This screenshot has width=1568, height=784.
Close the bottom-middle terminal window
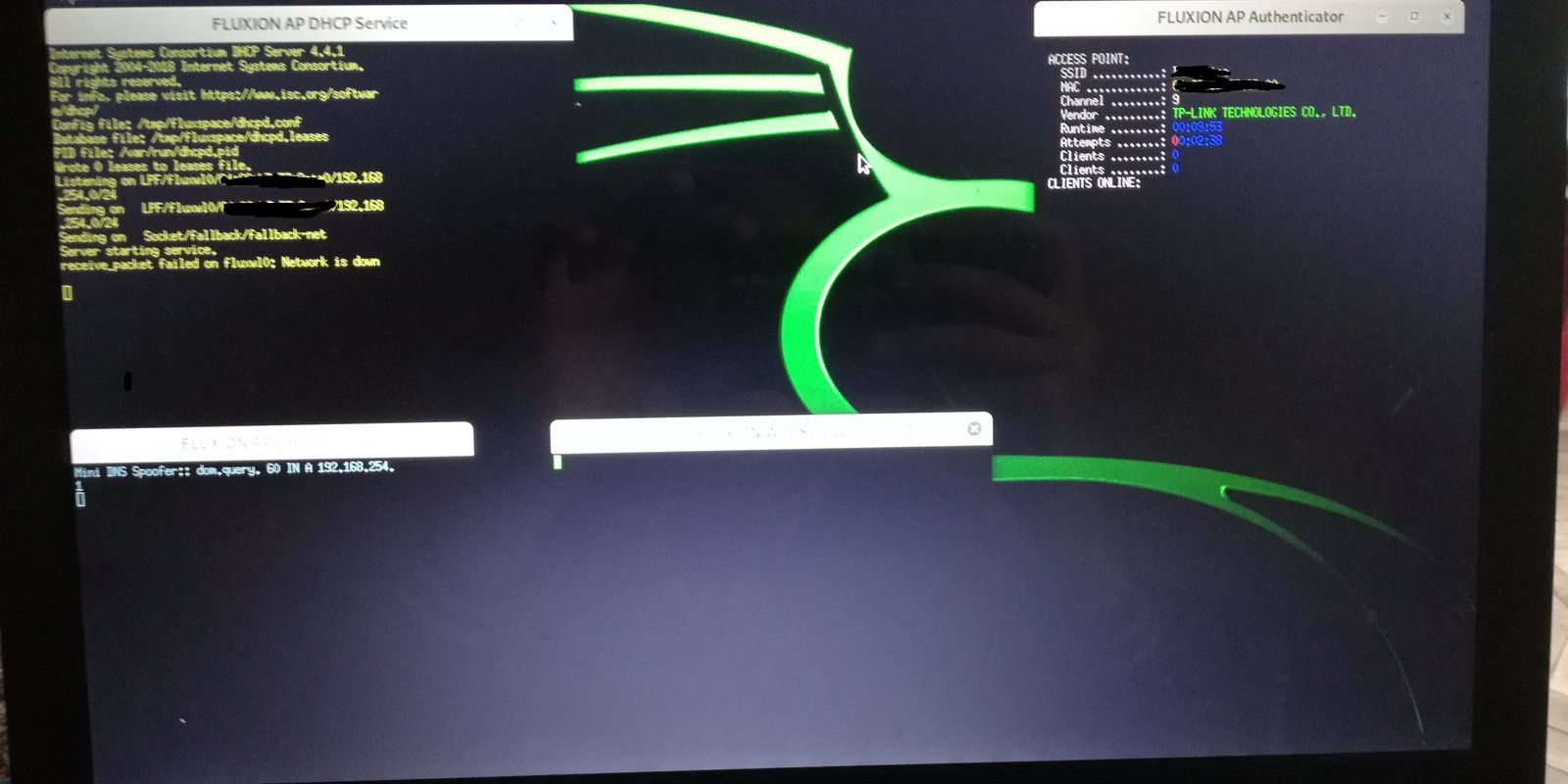point(973,429)
